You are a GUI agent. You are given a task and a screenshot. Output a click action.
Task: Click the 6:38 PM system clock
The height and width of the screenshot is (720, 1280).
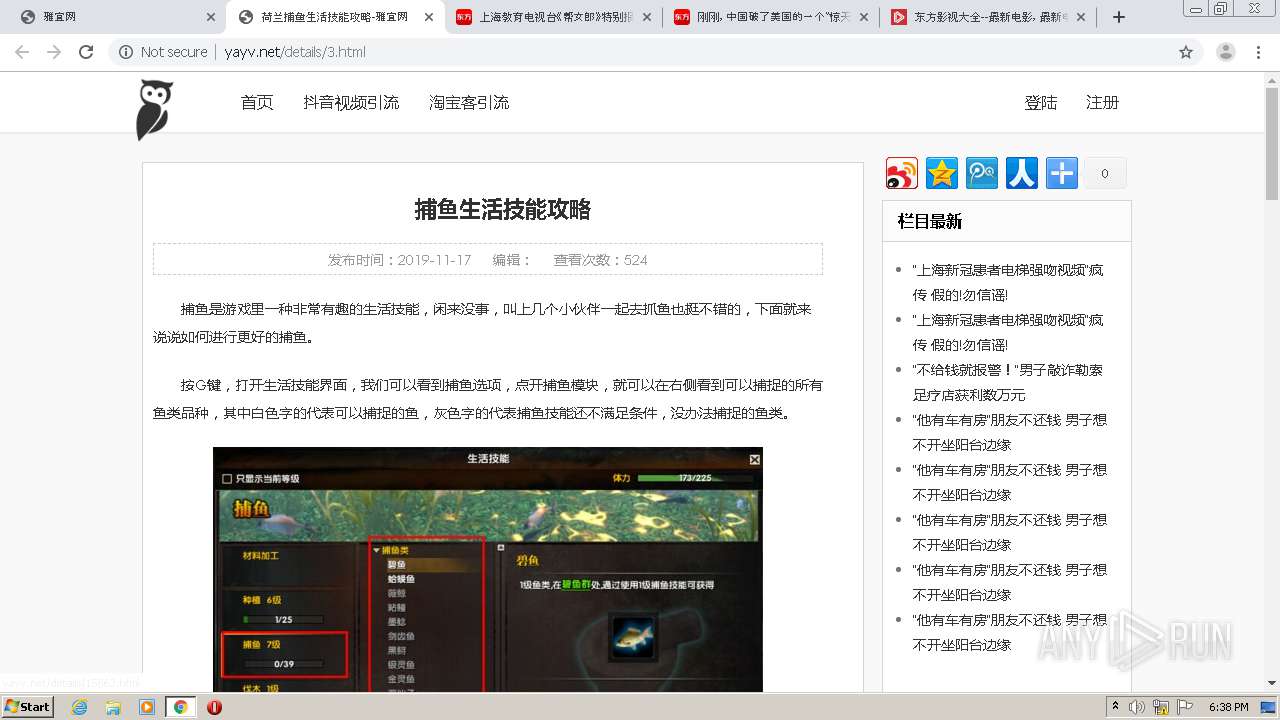pos(1229,707)
